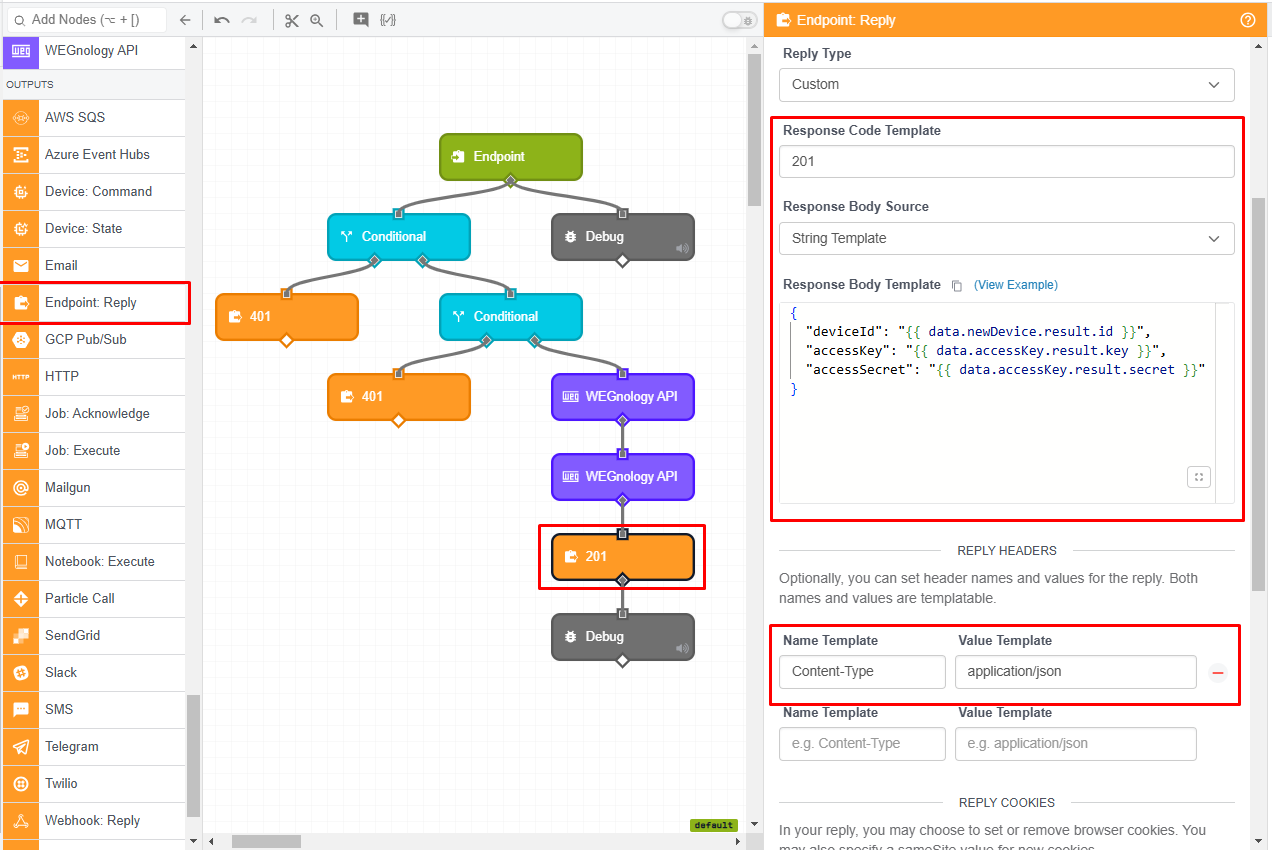This screenshot has height=850, width=1272.
Task: Add a note with the comment icon
Action: click(x=361, y=20)
